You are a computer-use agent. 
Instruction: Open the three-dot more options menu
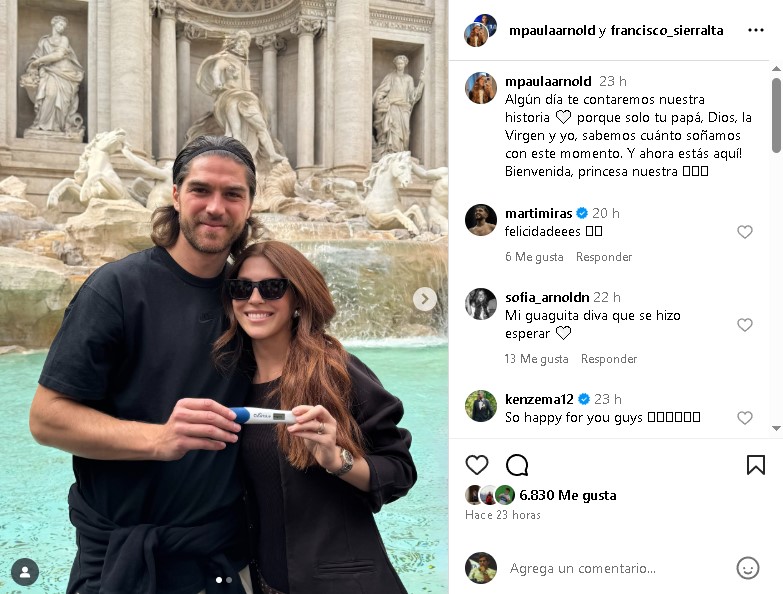tap(756, 30)
